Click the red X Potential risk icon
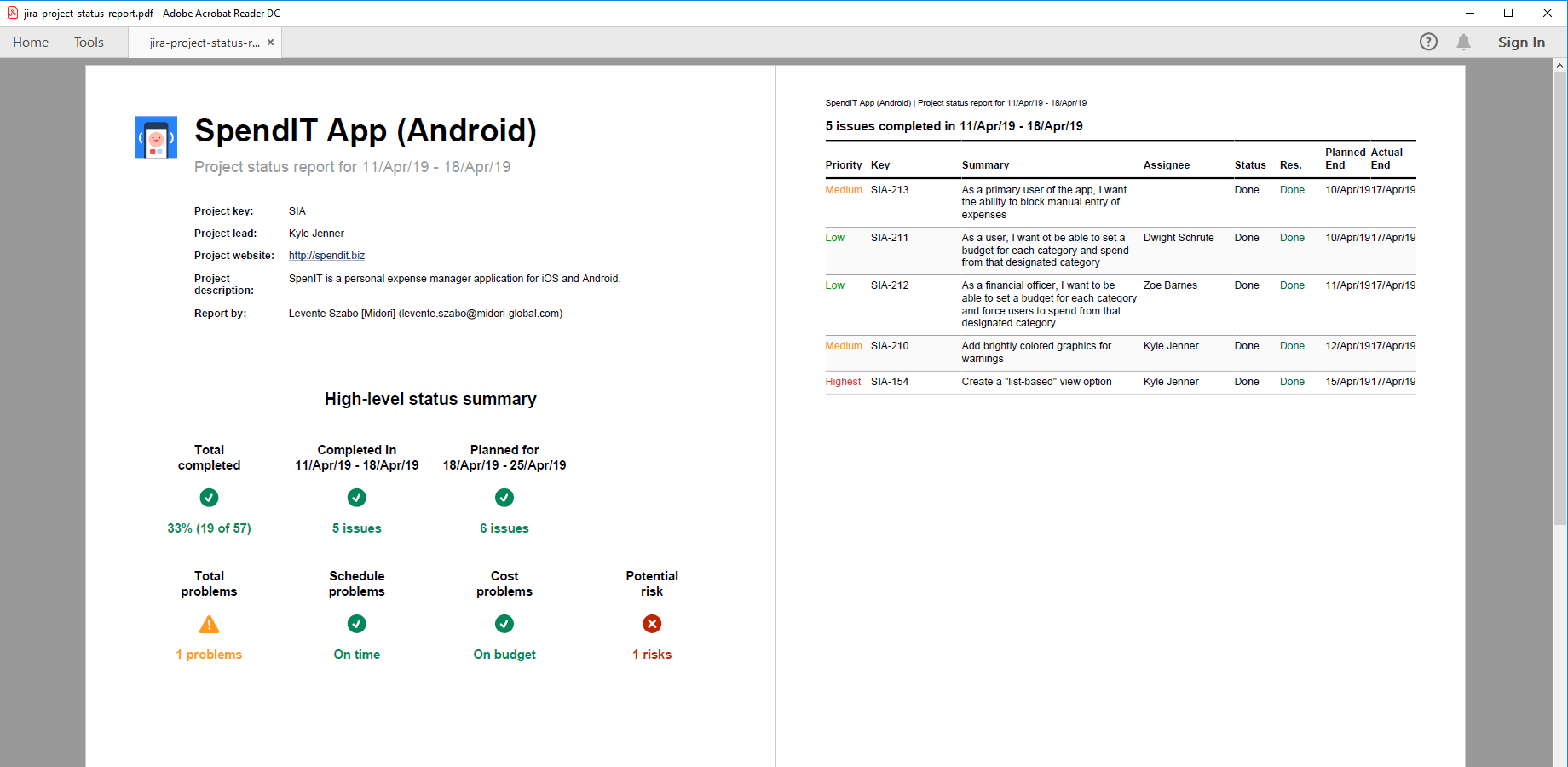This screenshot has width=1568, height=767. point(652,624)
